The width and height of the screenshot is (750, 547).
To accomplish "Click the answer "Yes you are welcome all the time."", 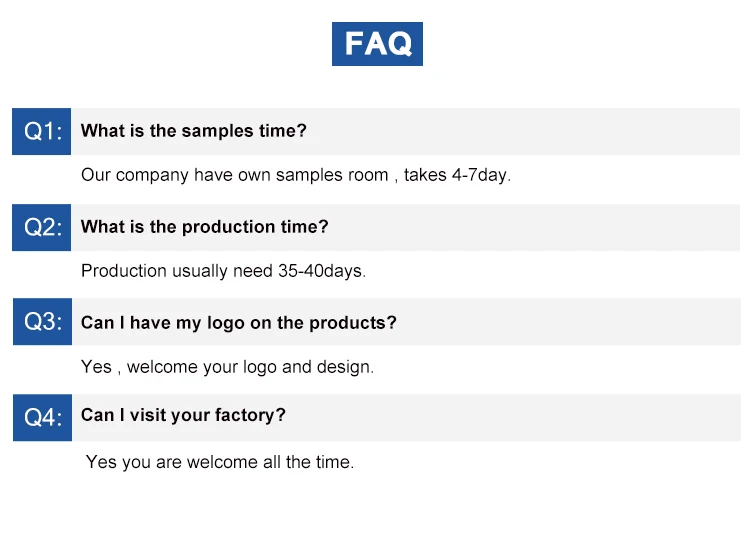I will pos(220,462).
